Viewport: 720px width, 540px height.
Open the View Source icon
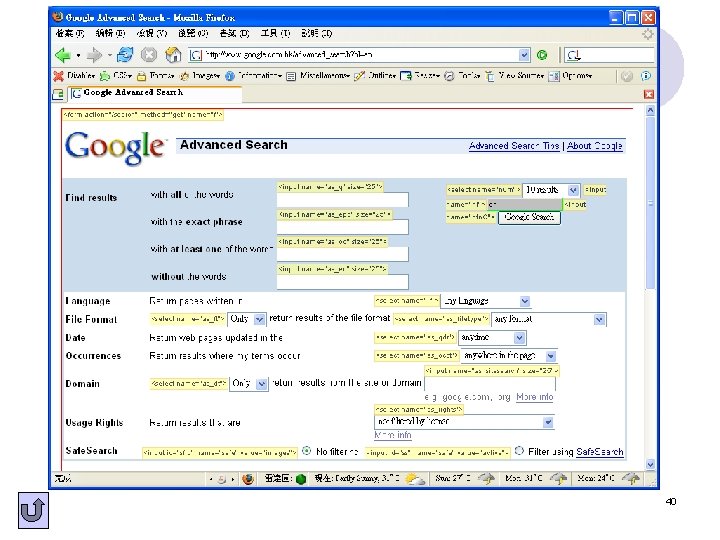(x=490, y=76)
